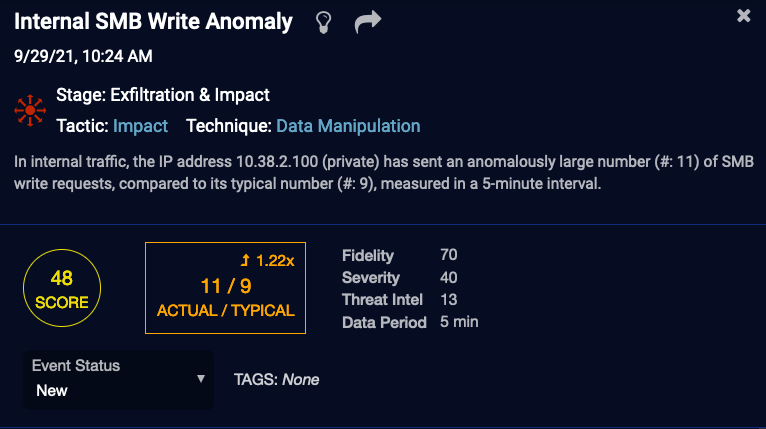
Task: Close the alert details panel
Action: coord(743,16)
